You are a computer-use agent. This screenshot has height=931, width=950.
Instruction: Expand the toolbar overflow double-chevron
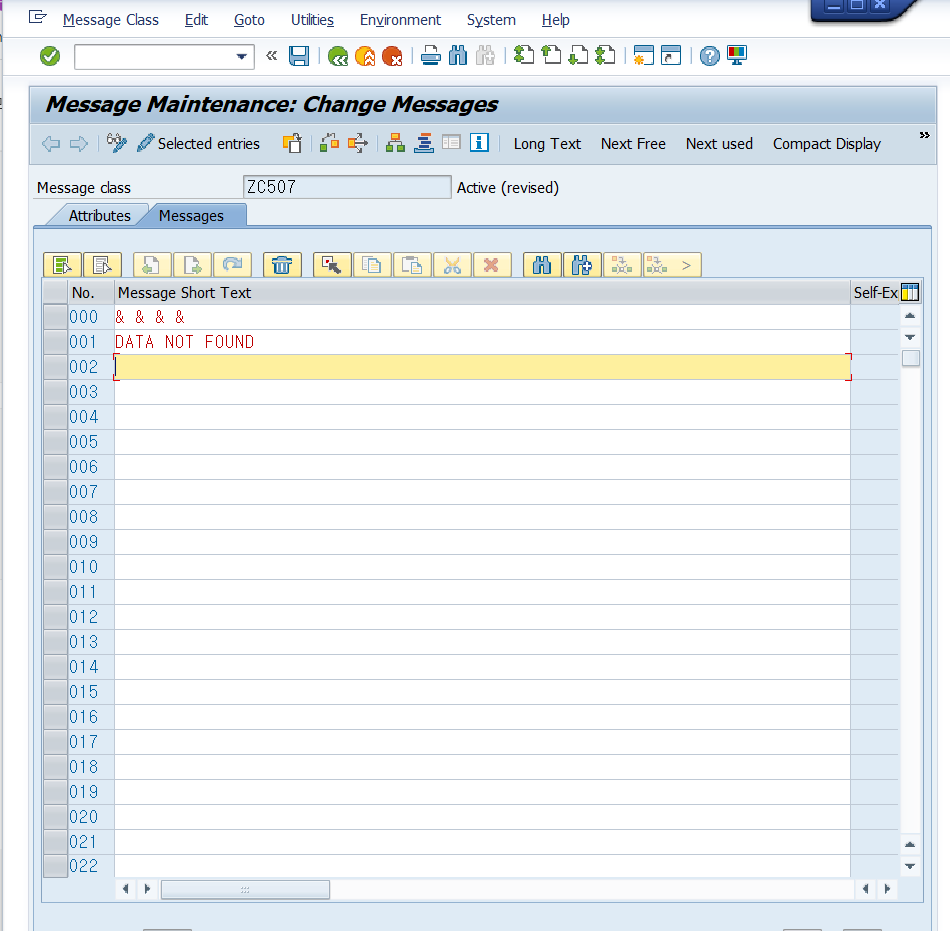(924, 135)
